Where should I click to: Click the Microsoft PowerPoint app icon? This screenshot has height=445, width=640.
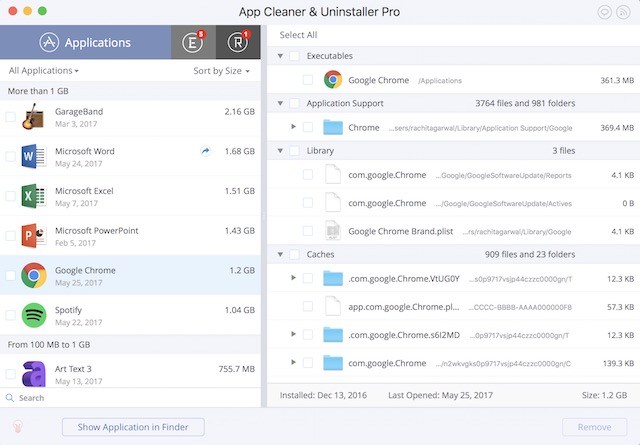click(x=34, y=236)
